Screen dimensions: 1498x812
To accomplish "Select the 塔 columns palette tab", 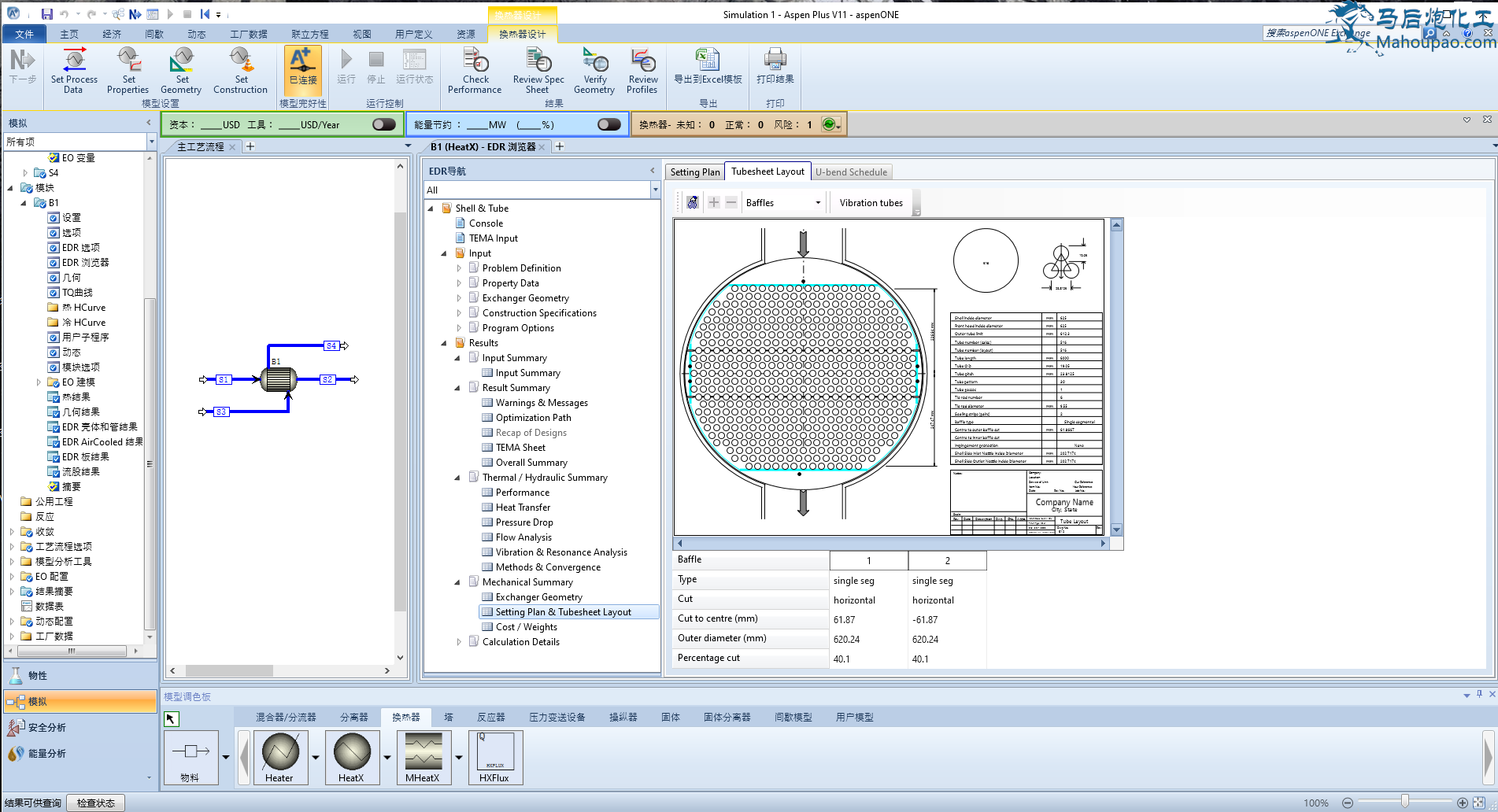I will coord(449,717).
